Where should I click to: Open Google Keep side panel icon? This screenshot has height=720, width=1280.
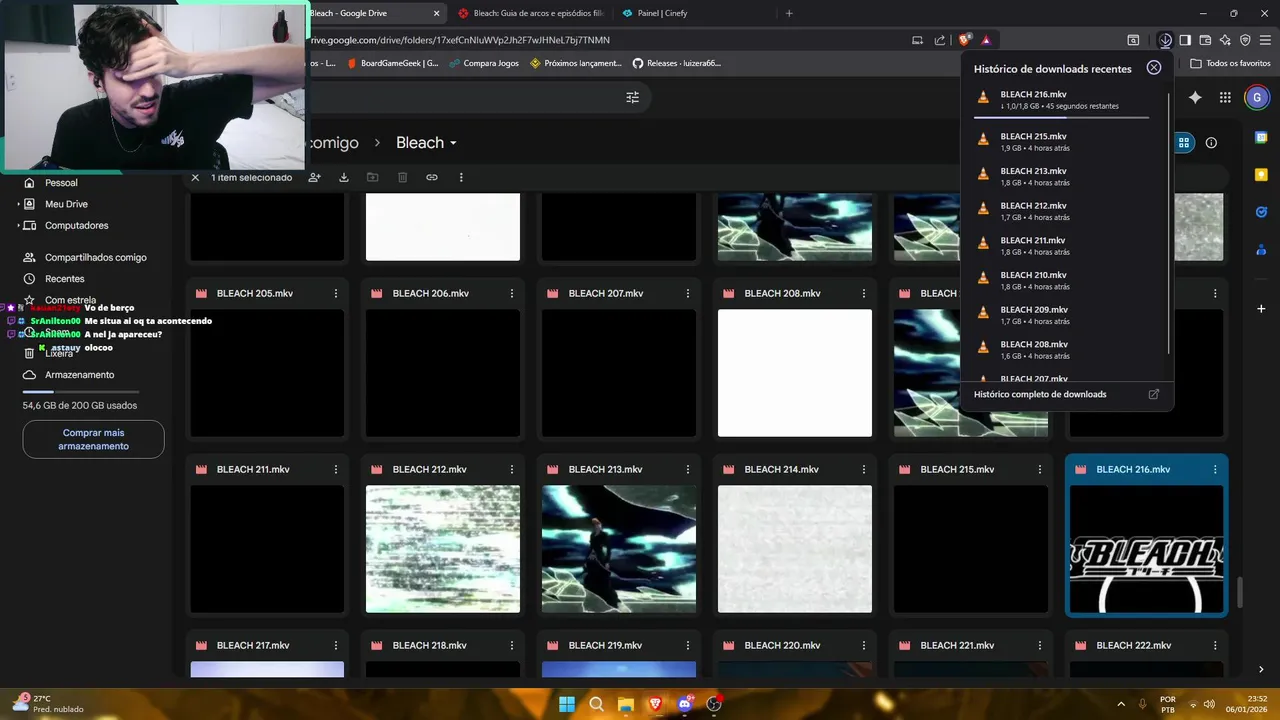pos(1261,175)
